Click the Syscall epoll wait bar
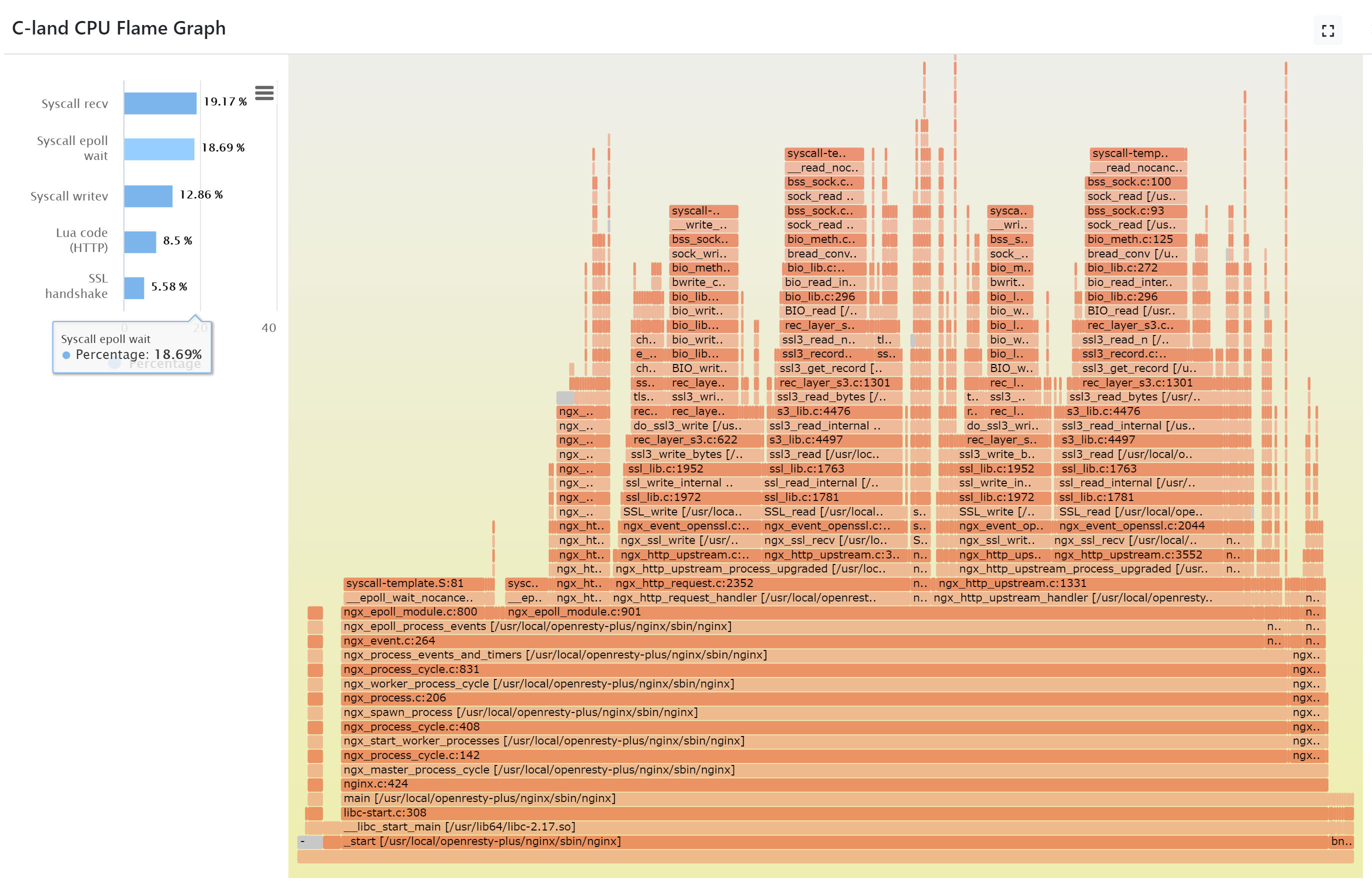Viewport: 1372px width, 888px height. [159, 149]
